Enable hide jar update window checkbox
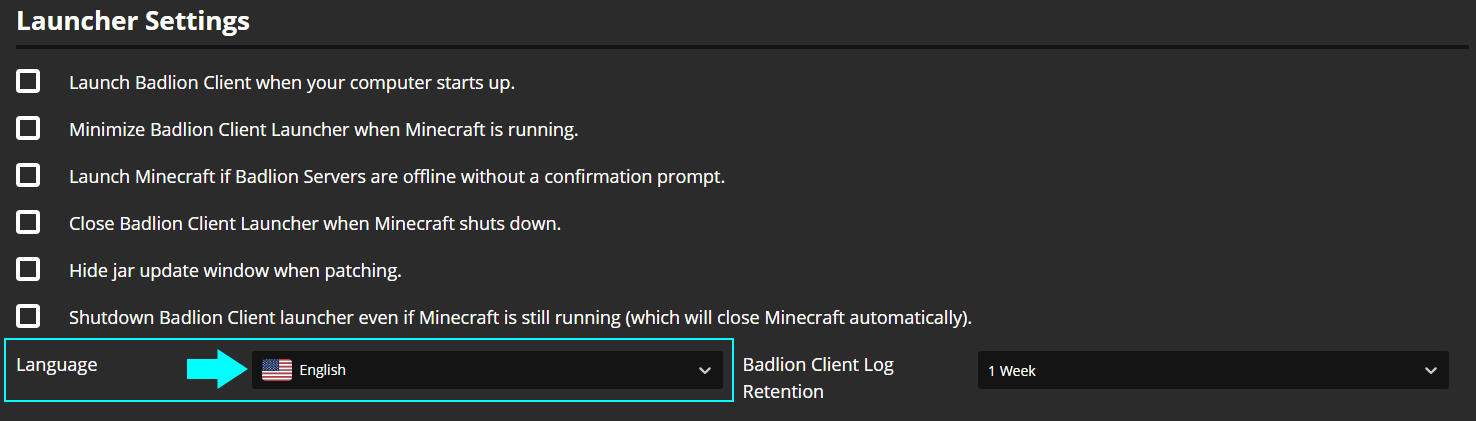Screen dimensions: 1476x421 click(28, 269)
